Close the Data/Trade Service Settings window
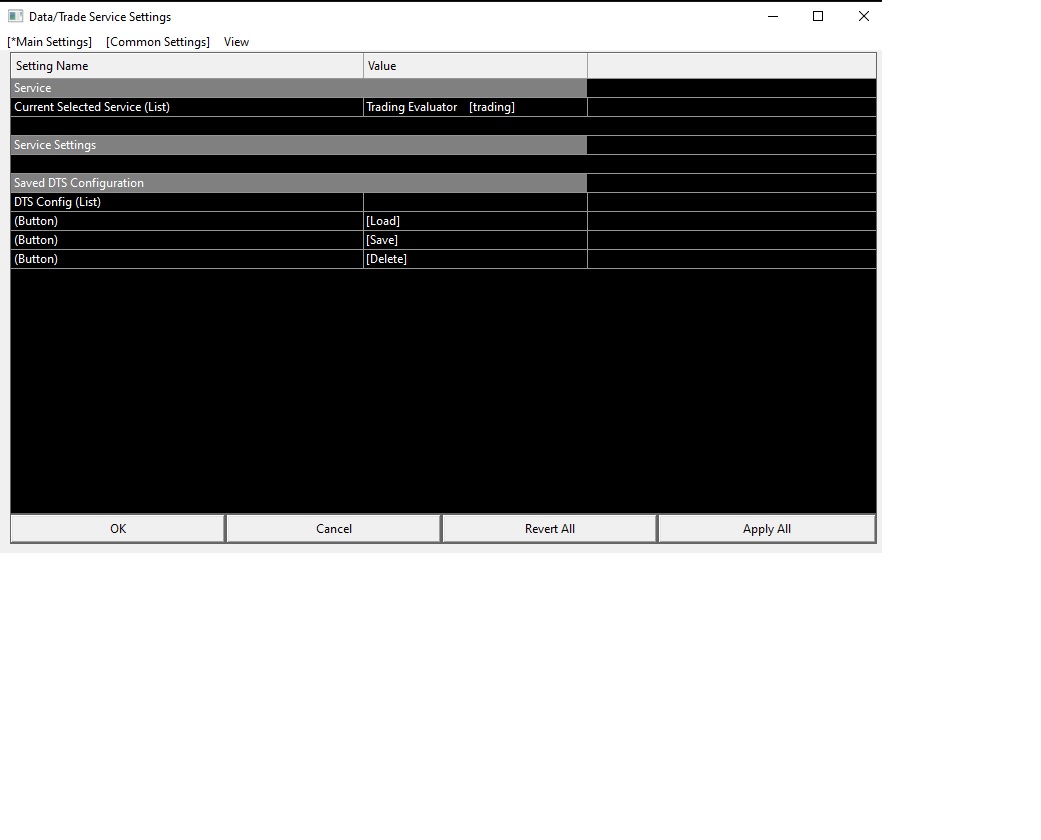This screenshot has width=1041, height=840. [864, 17]
